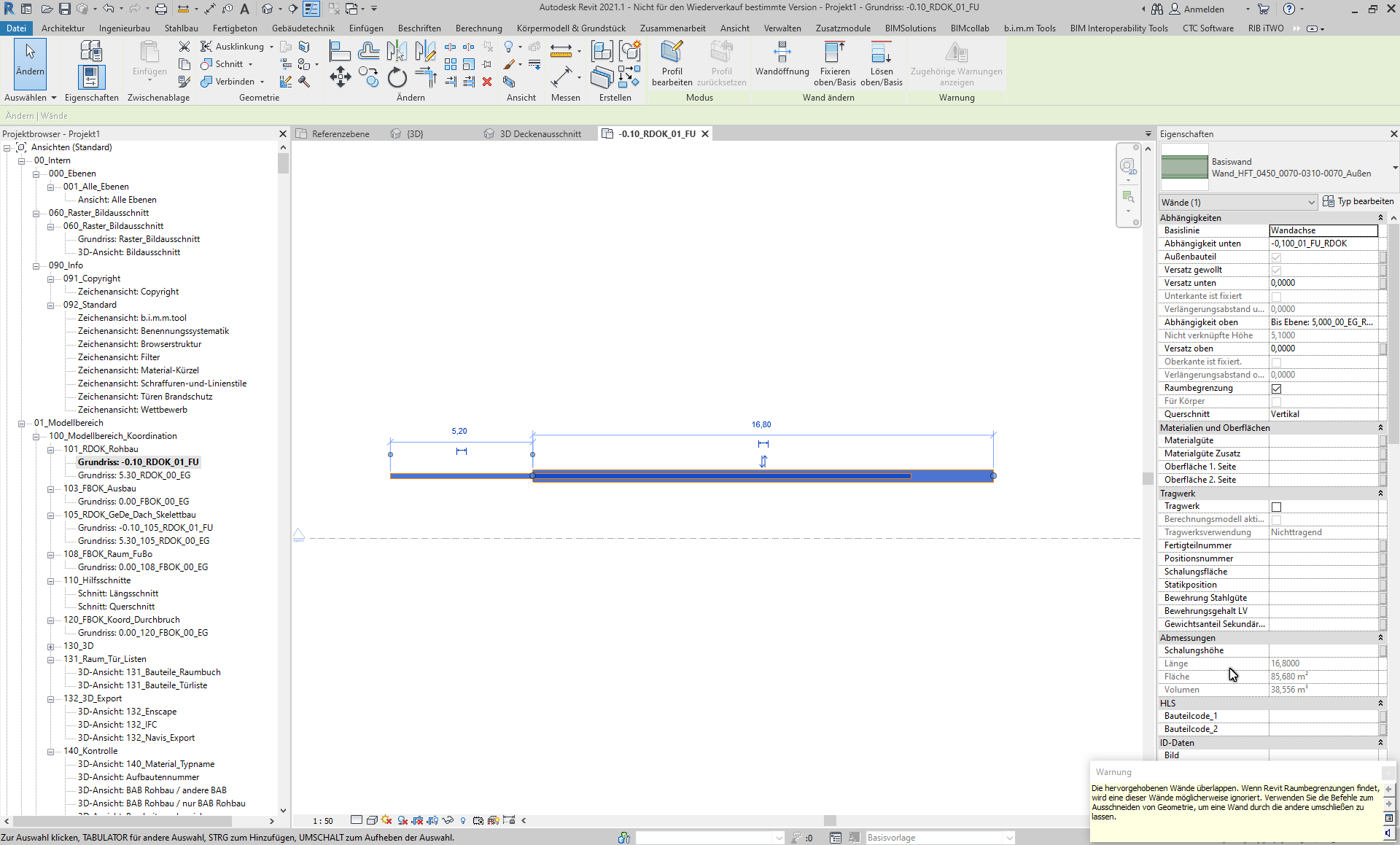The height and width of the screenshot is (845, 1400).
Task: Click the Move tool icon
Action: (x=340, y=77)
